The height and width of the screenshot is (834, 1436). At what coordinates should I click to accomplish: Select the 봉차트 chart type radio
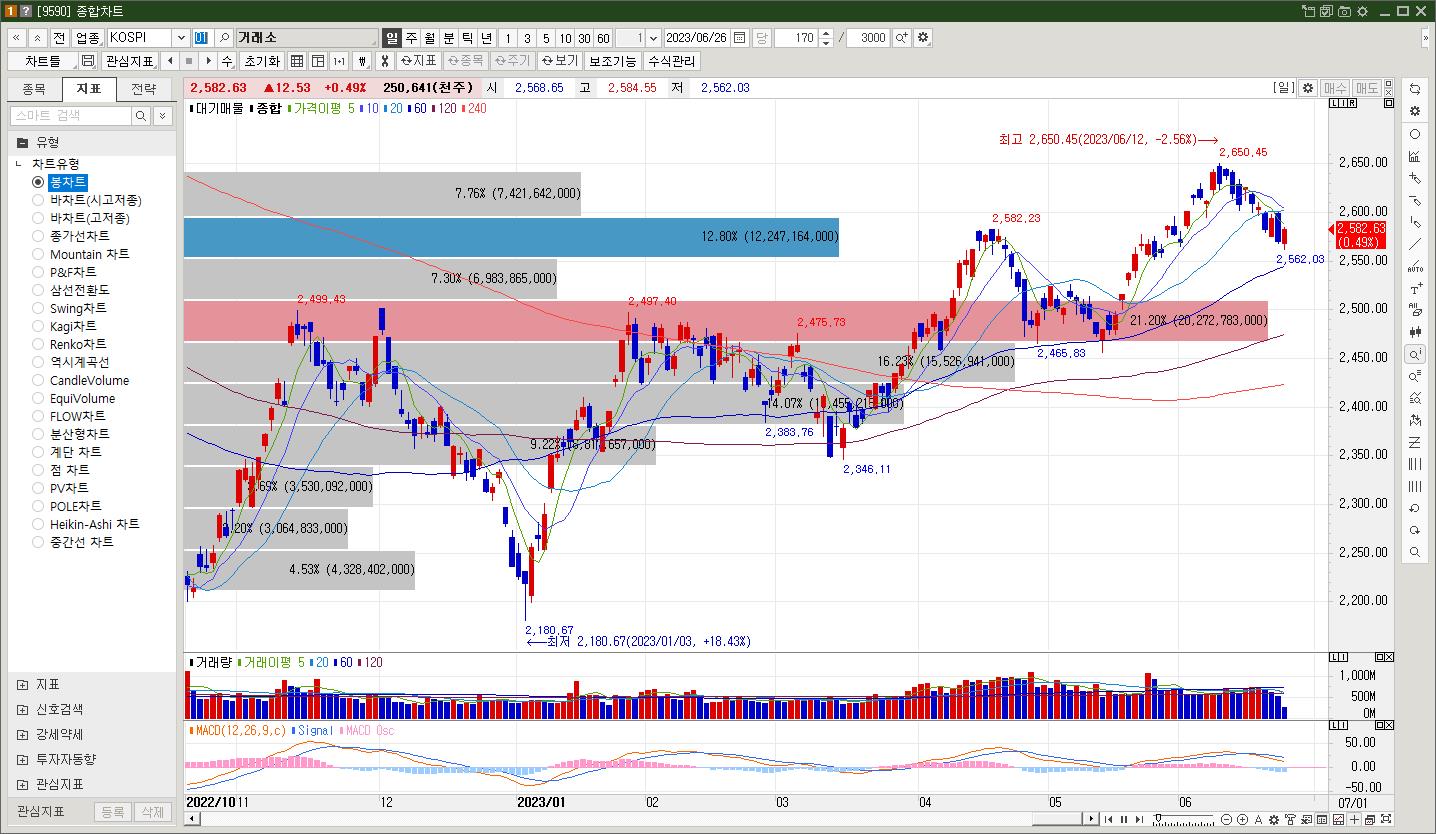click(38, 182)
